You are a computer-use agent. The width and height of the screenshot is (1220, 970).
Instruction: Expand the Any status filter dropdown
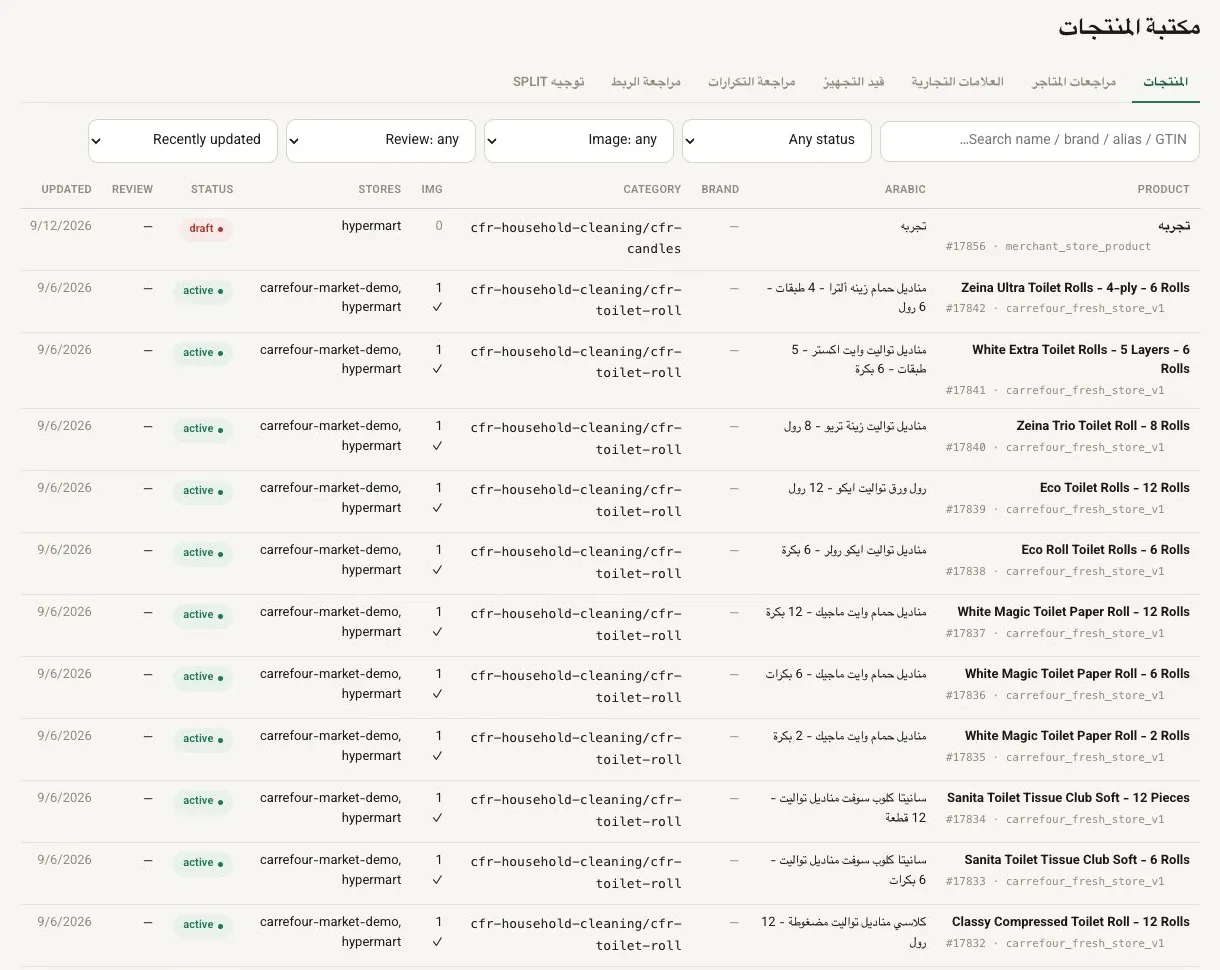(777, 140)
